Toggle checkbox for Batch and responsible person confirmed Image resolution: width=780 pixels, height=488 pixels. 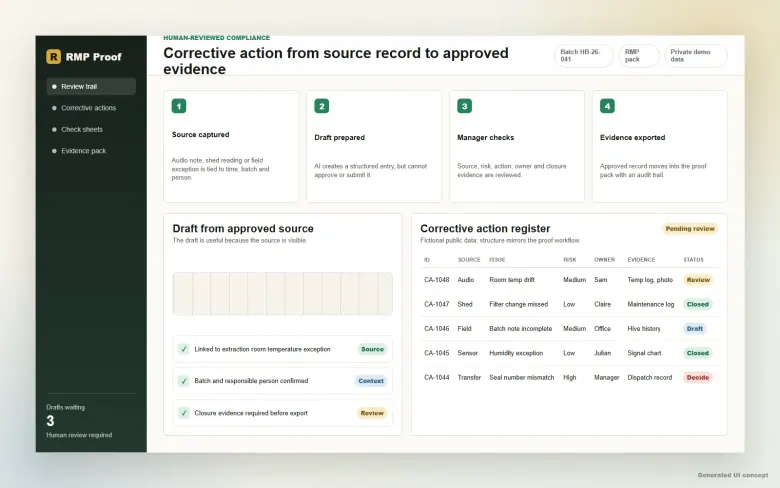pyautogui.click(x=184, y=381)
